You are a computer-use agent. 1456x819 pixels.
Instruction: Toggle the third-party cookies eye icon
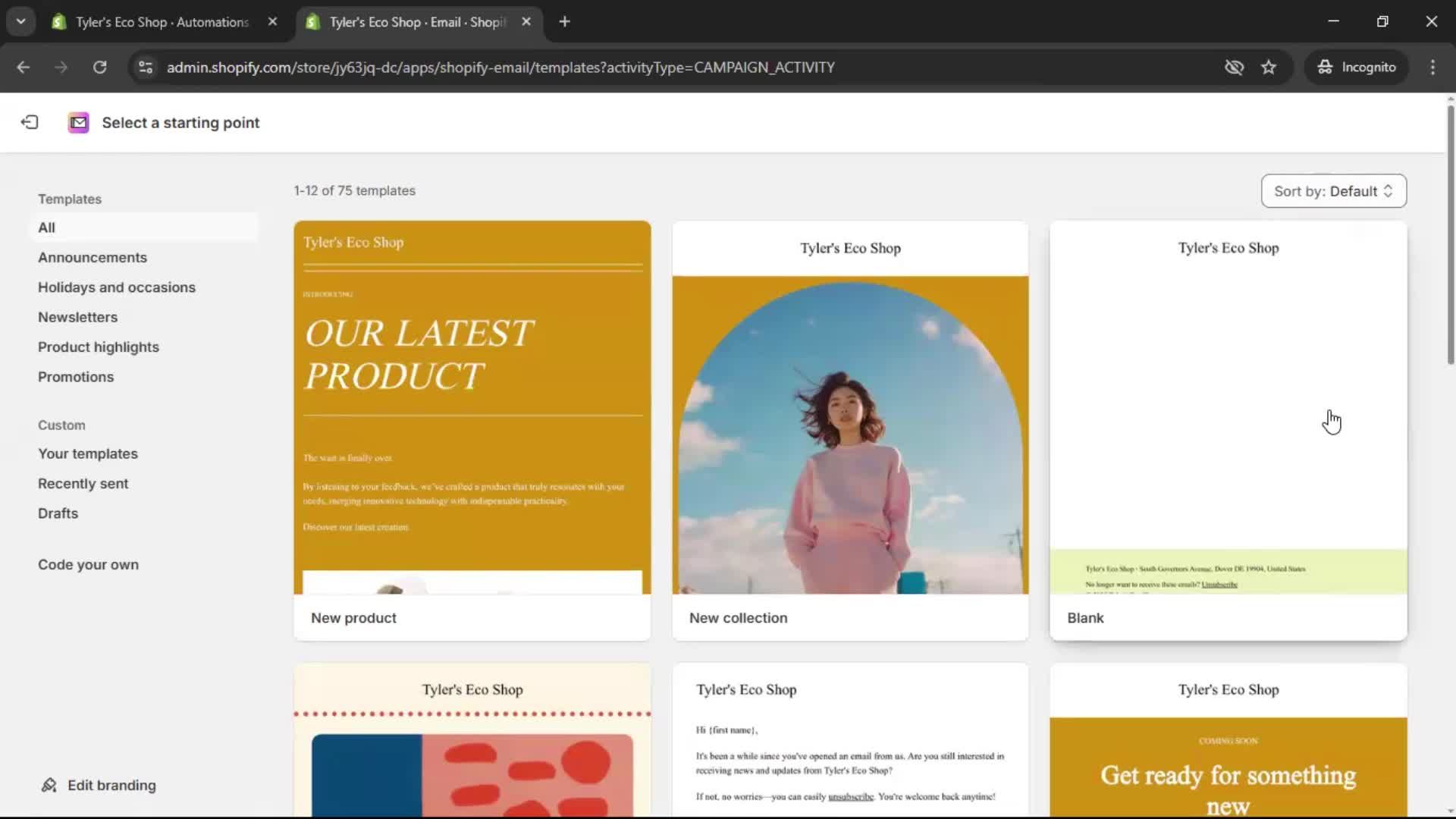1235,67
